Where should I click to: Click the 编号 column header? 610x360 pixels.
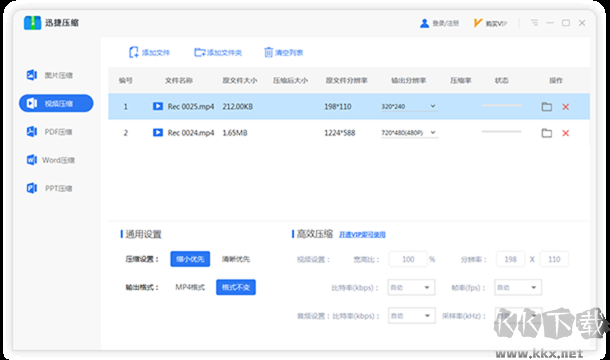125,81
